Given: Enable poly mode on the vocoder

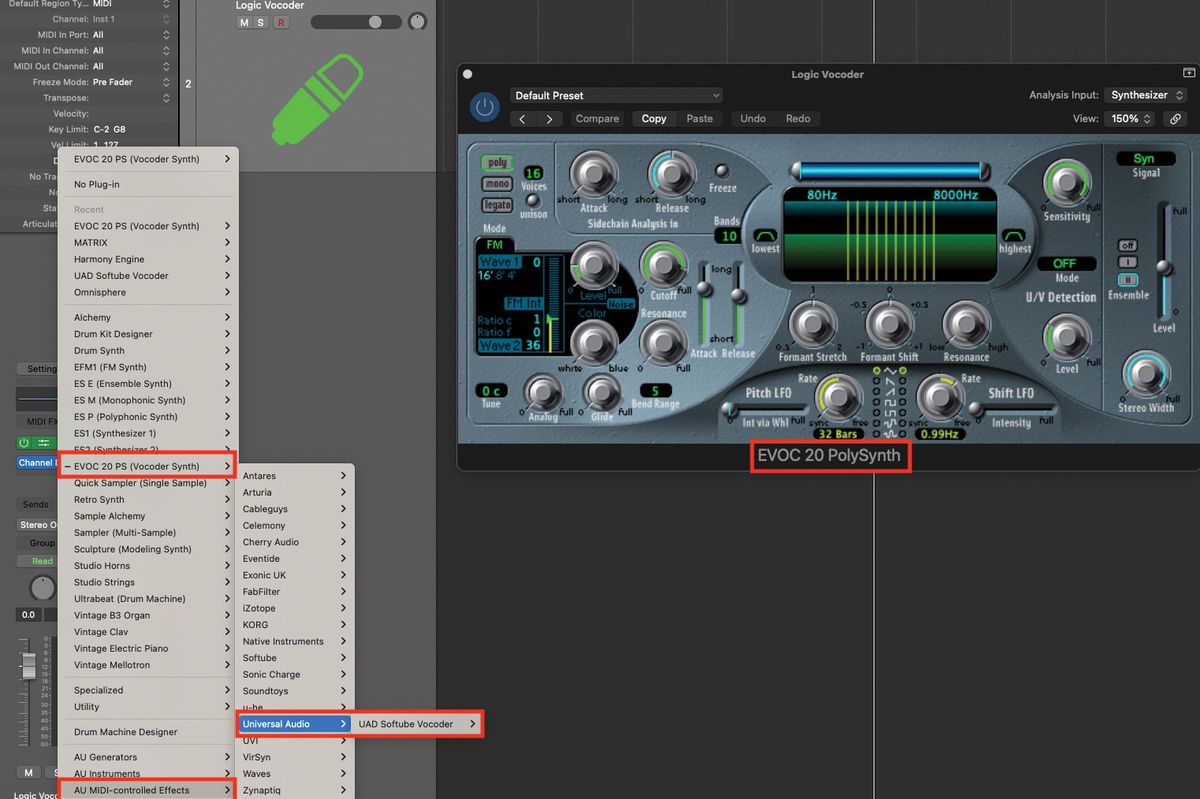Looking at the screenshot, I should pos(497,162).
